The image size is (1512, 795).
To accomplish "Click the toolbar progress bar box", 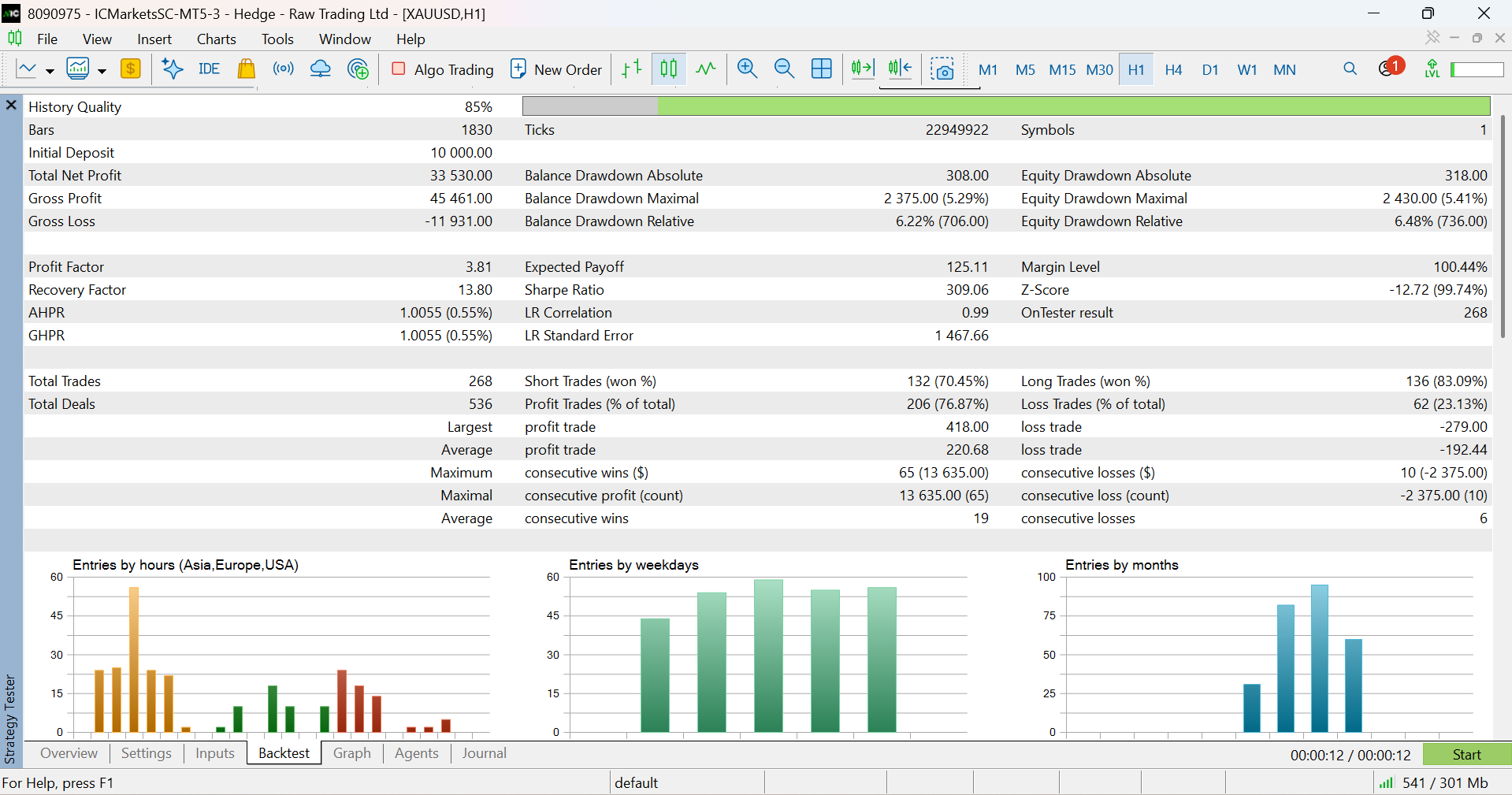I will click(x=1477, y=69).
